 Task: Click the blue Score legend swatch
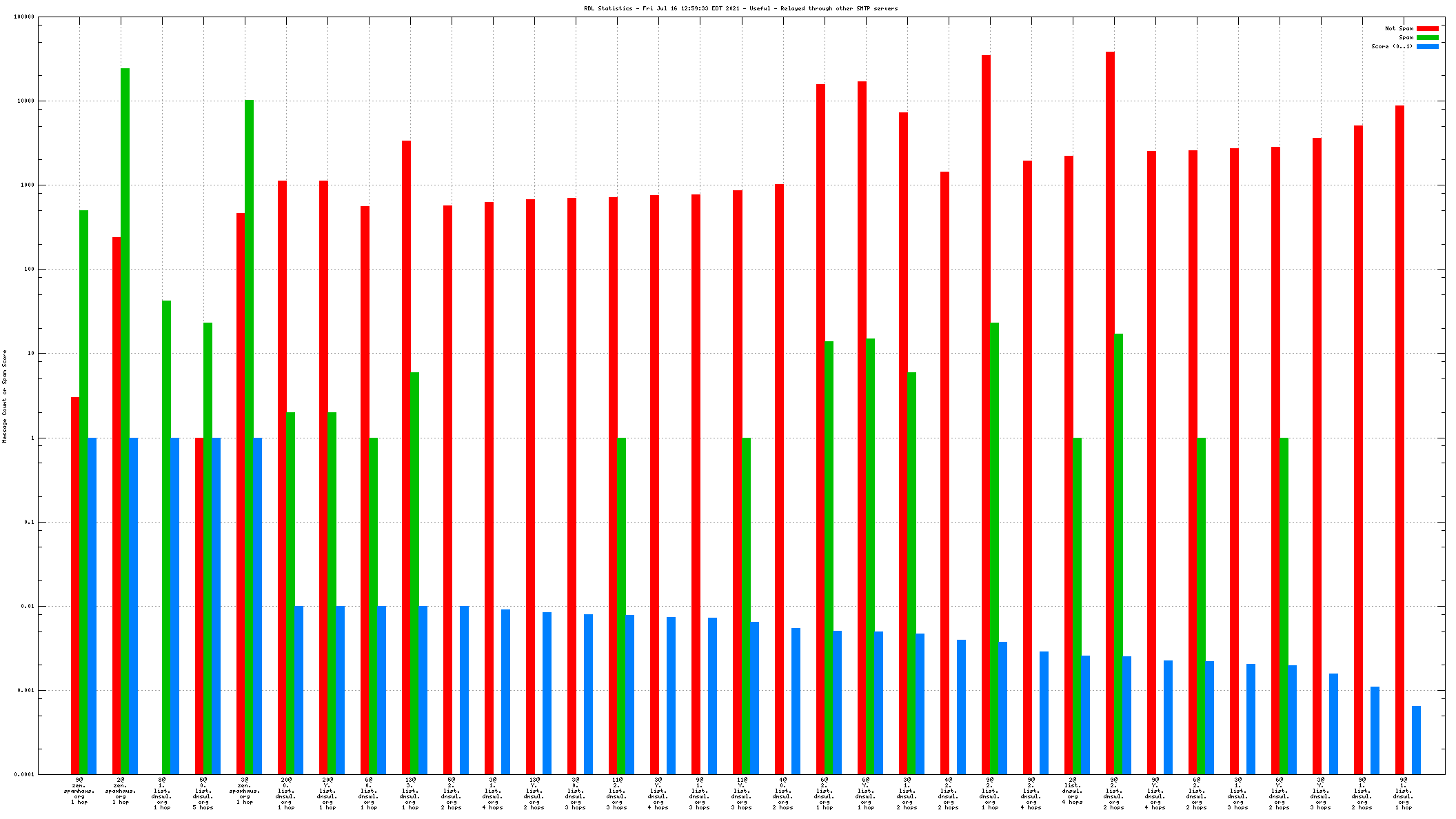[1427, 47]
